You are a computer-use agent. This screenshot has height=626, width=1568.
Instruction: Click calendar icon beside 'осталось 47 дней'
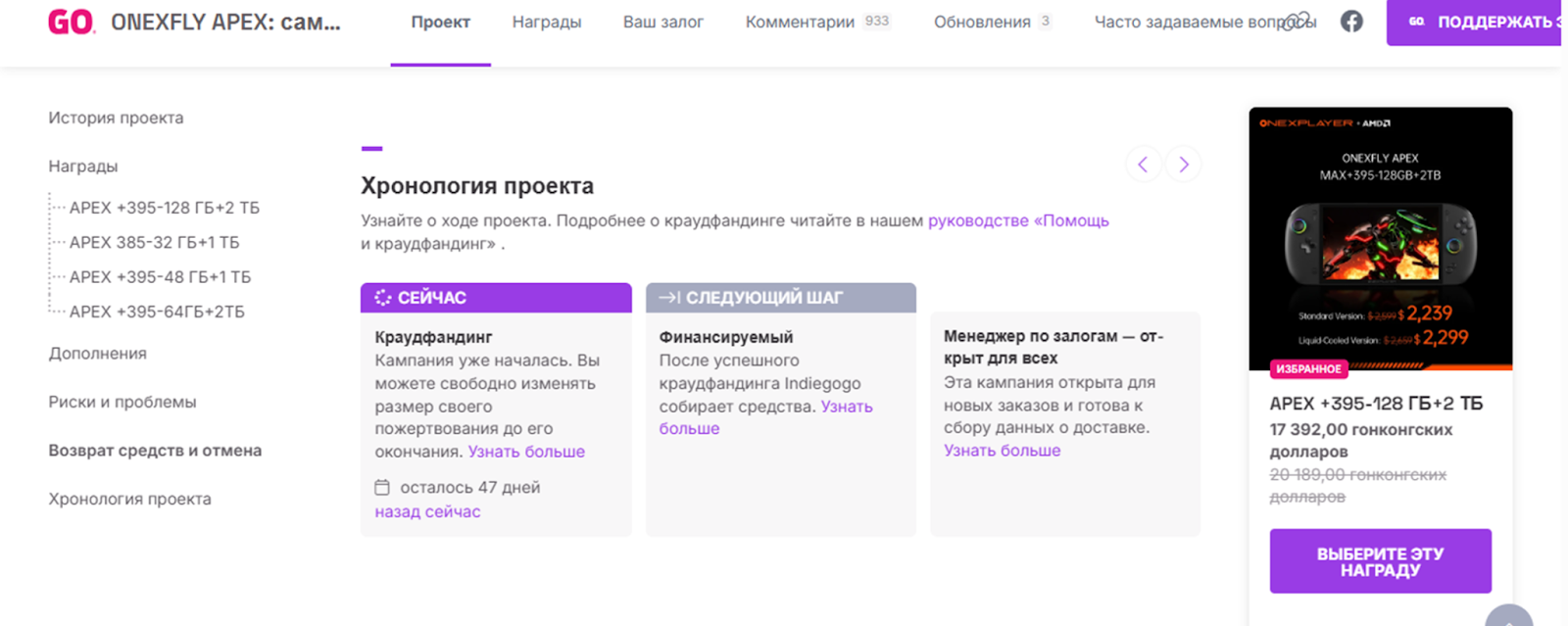tap(382, 487)
